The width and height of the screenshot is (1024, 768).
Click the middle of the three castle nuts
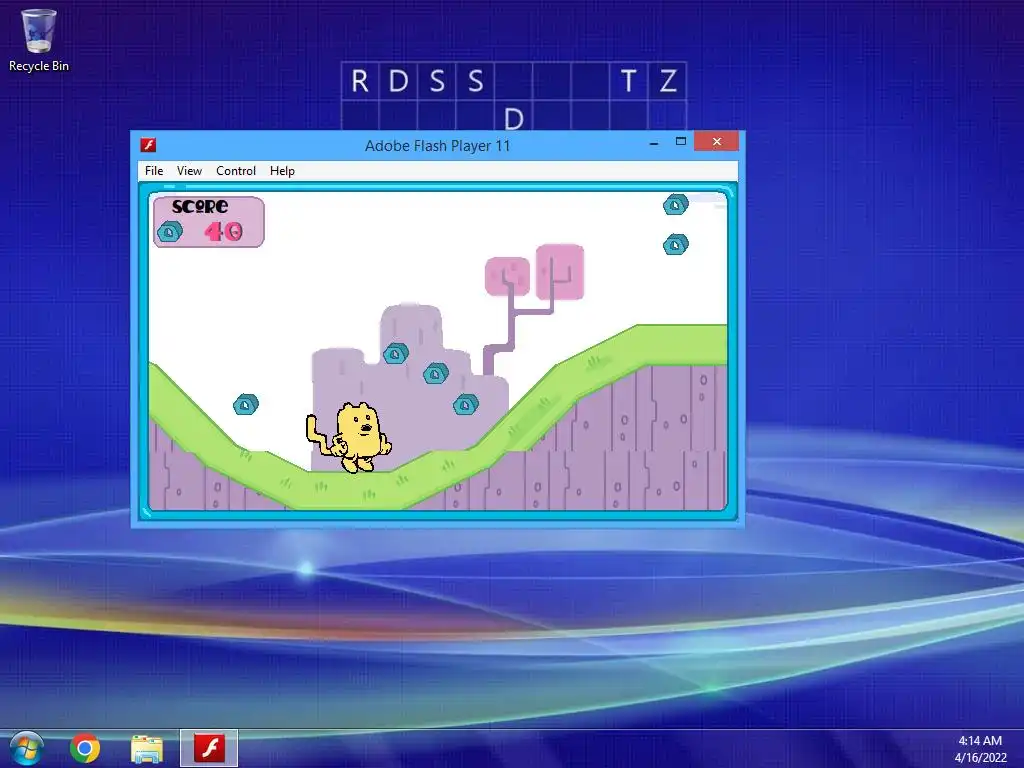pos(436,374)
